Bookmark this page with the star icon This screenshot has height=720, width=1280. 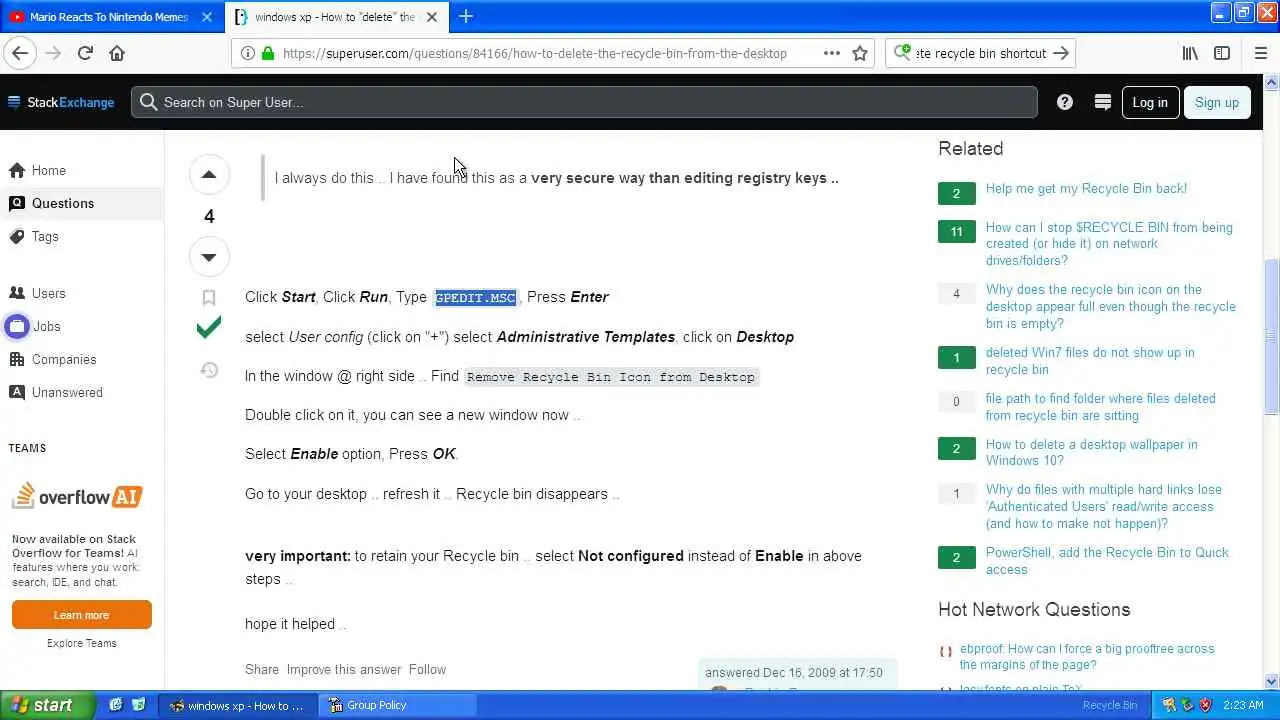860,53
